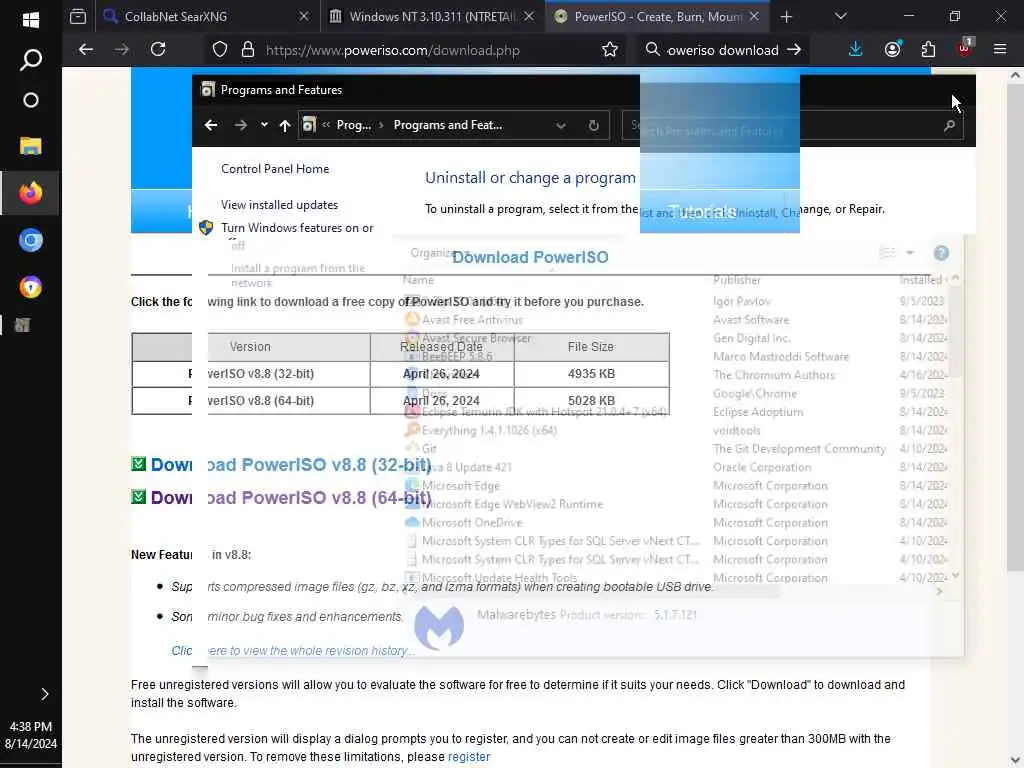Switch to Firefox in the taskbar

pyautogui.click(x=30, y=193)
